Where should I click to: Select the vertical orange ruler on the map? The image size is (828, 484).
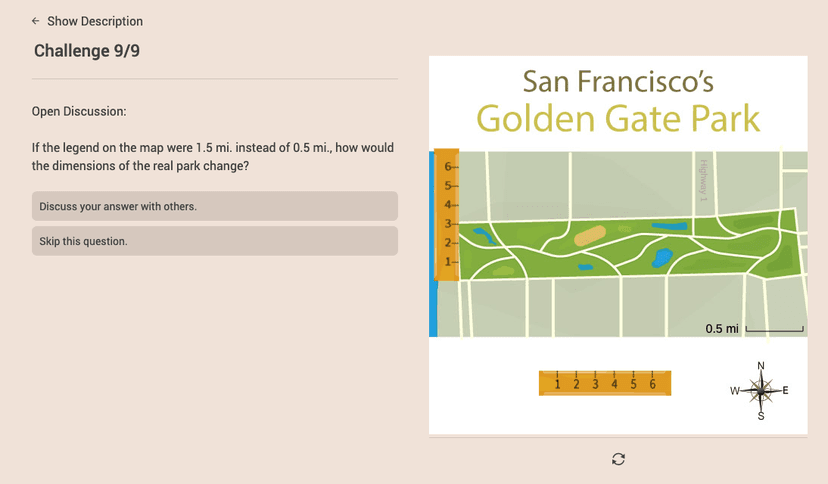coord(446,215)
